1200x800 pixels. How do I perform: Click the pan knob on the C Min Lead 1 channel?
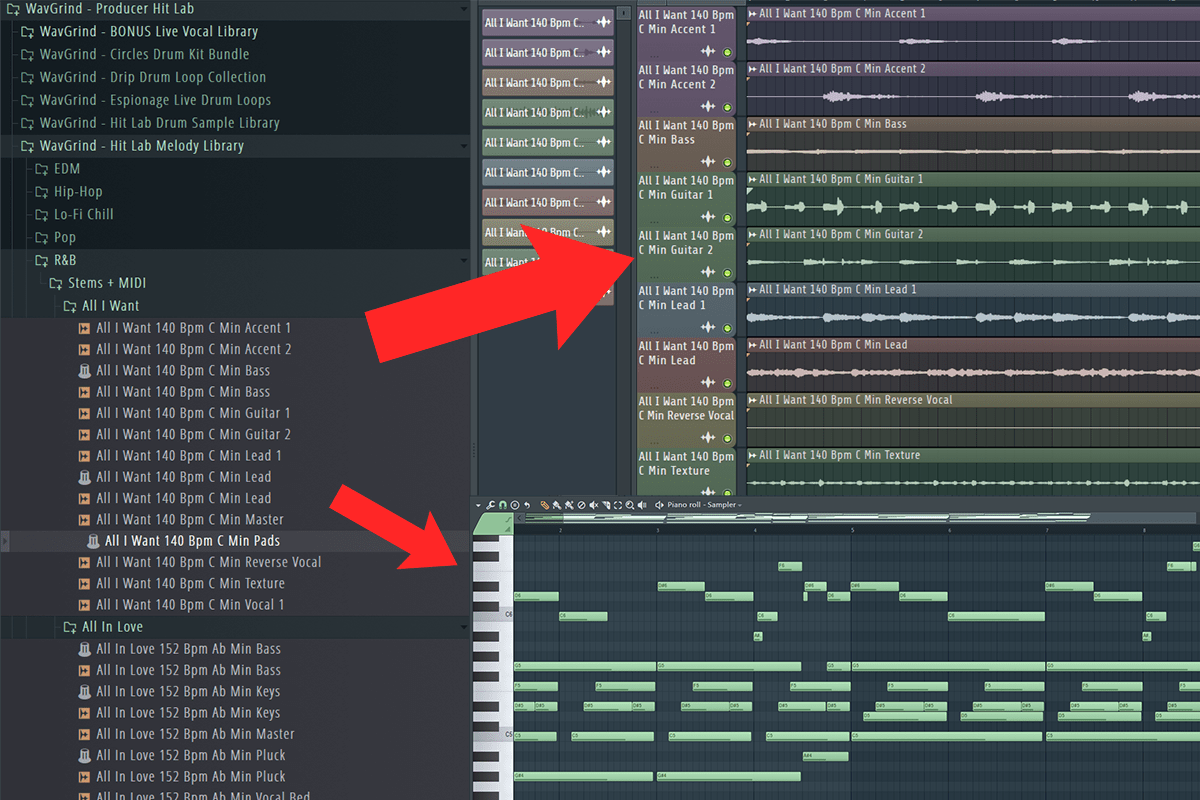(x=706, y=327)
